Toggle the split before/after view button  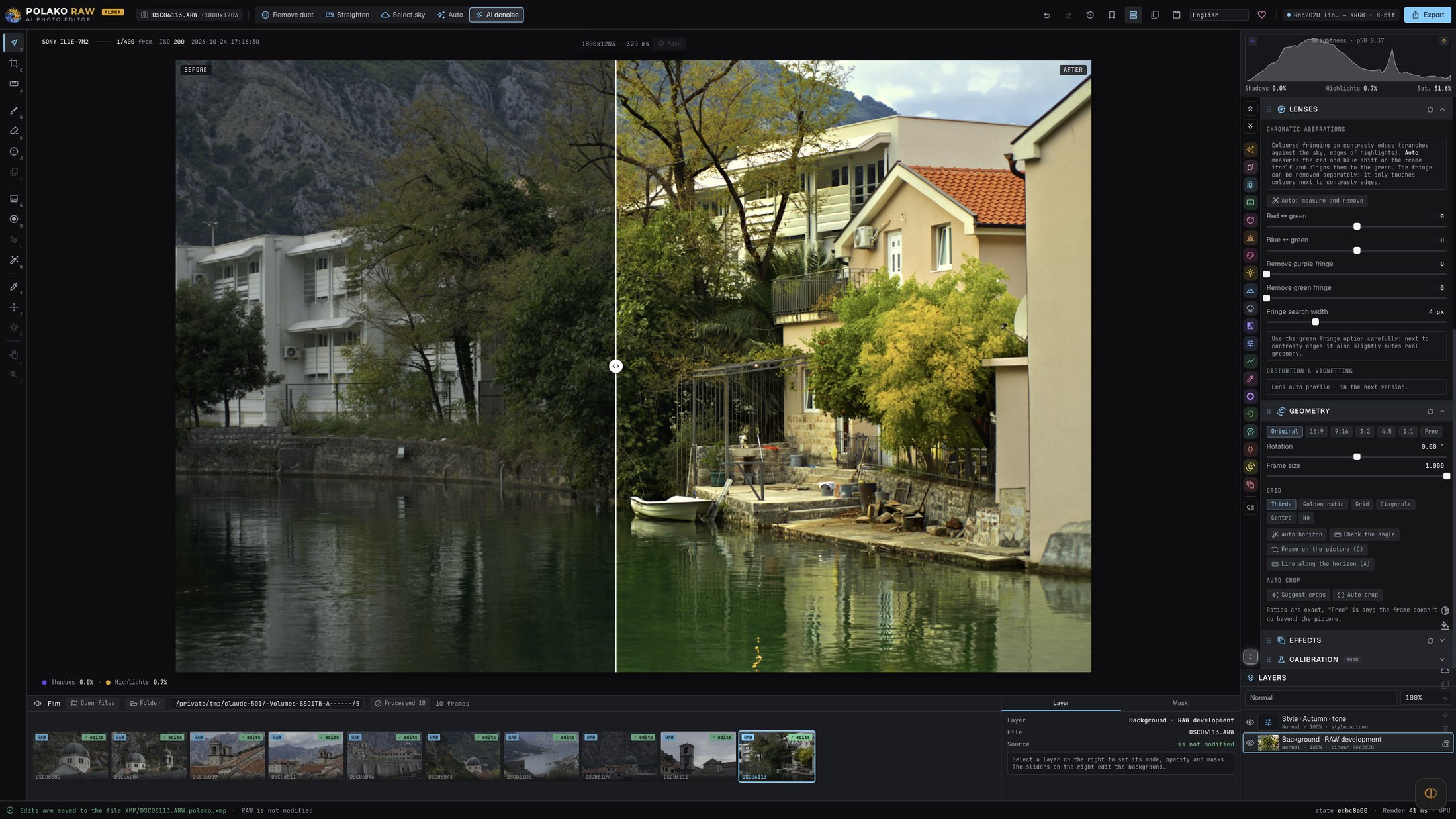1133,15
